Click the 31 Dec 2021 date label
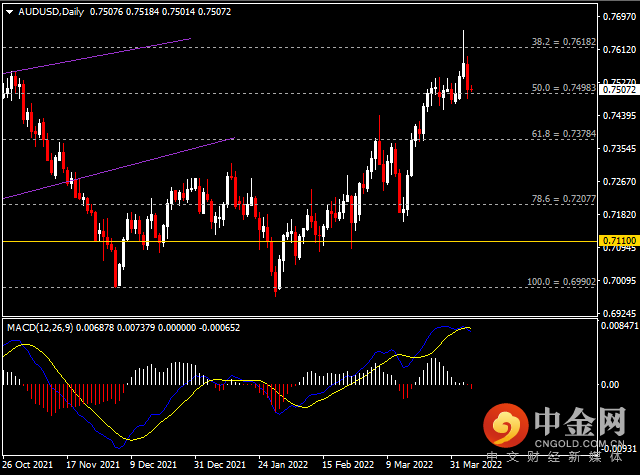640x475 pixels. coord(220,465)
